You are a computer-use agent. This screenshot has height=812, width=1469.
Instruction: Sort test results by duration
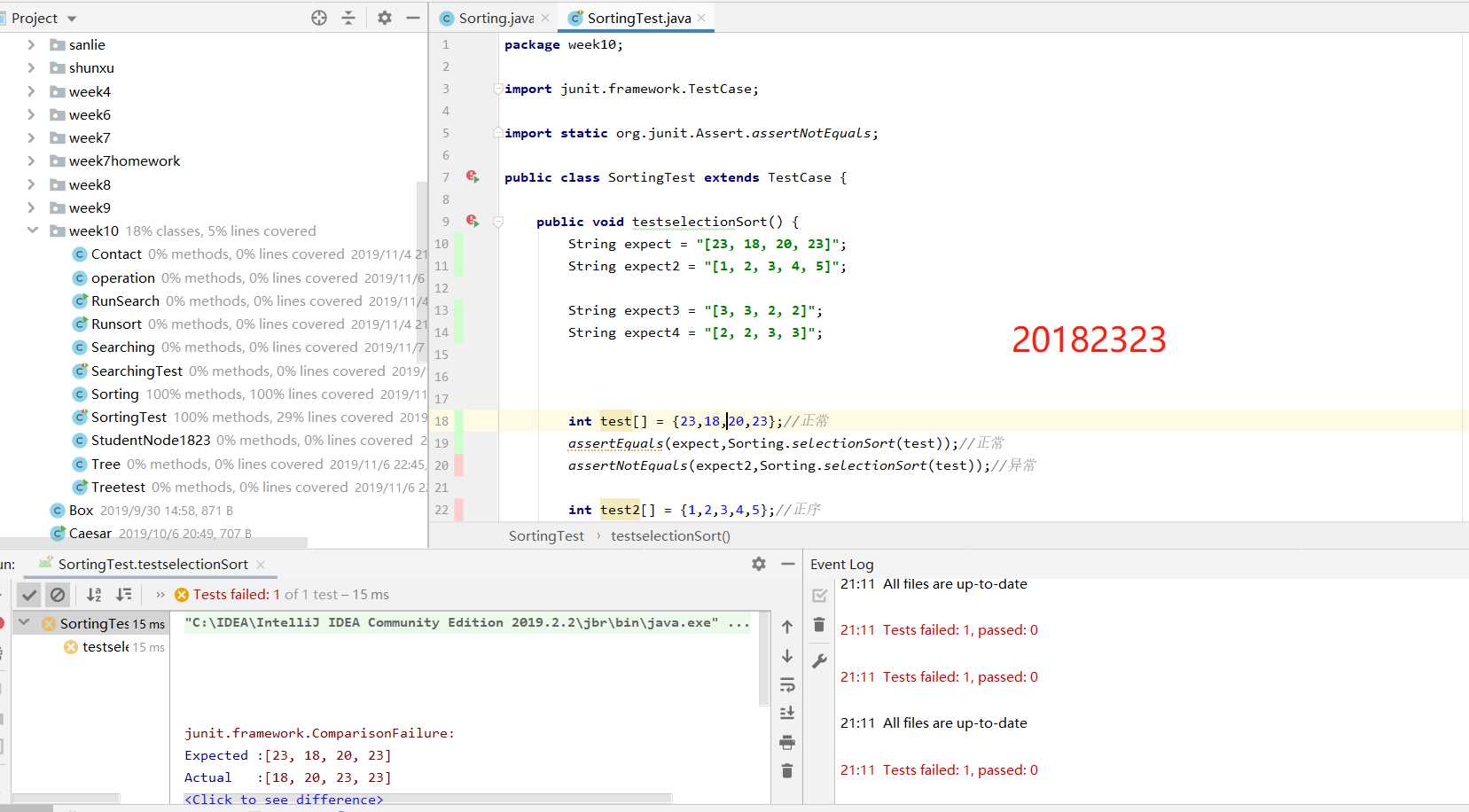(124, 595)
